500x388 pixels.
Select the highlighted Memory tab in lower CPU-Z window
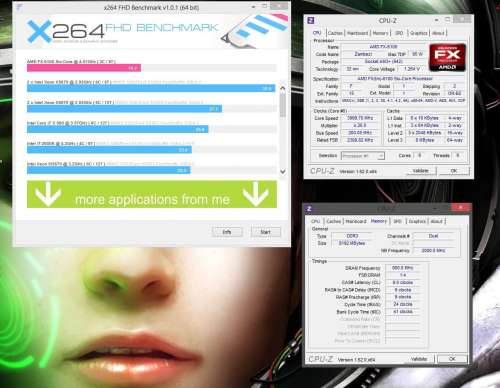379,221
